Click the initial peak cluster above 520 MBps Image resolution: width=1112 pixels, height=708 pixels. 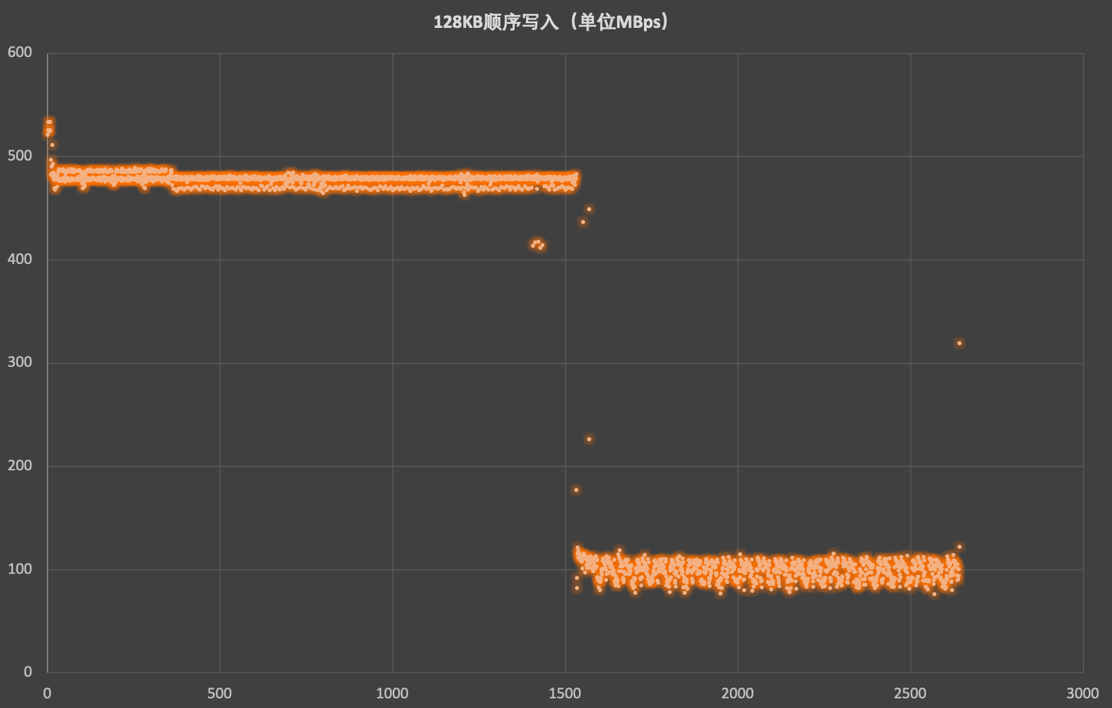click(x=48, y=127)
